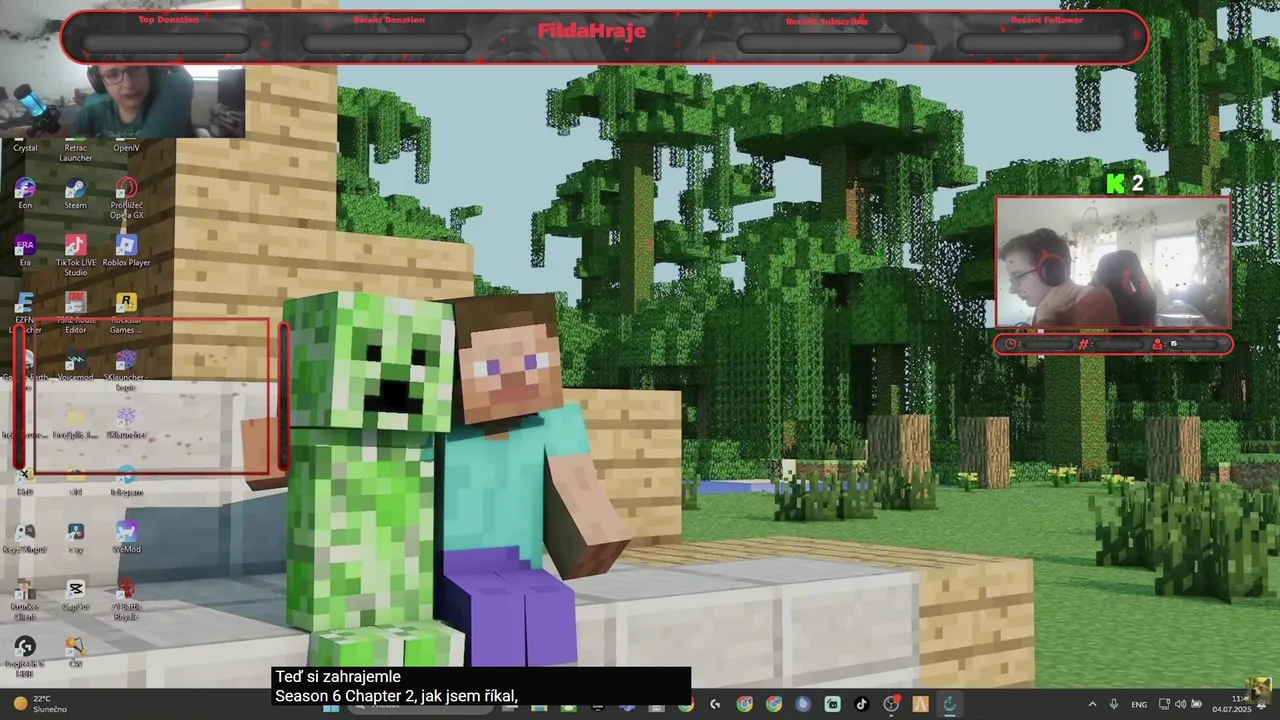Click the Windows Start button
This screenshot has height=720, width=1280.
(332, 706)
